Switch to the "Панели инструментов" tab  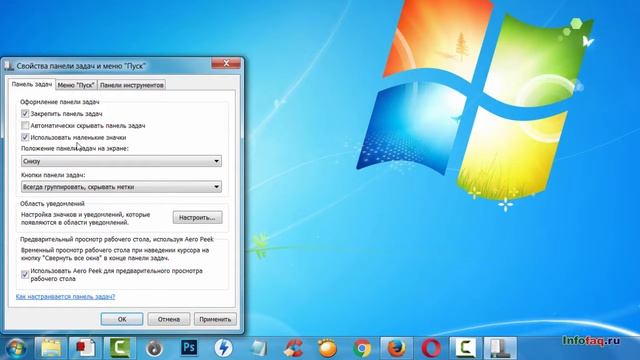pyautogui.click(x=131, y=85)
